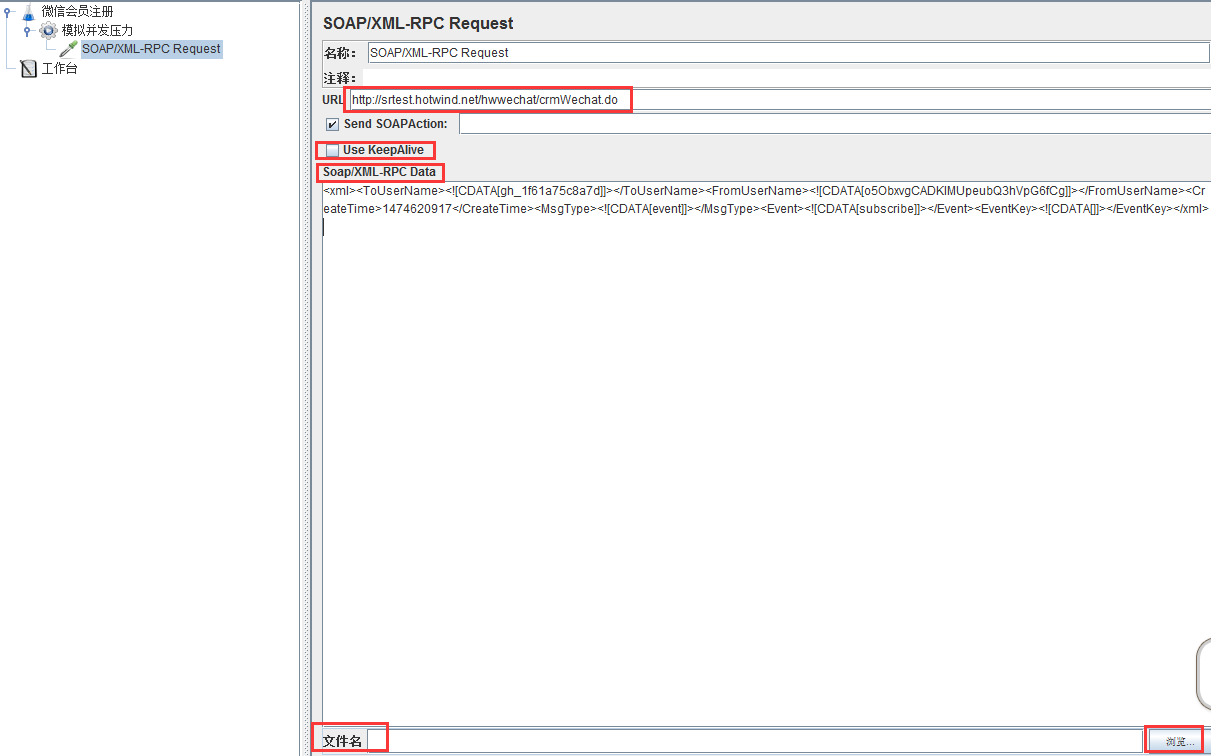Click the SOAPAction value field
Image resolution: width=1211 pixels, height=756 pixels.
pyautogui.click(x=700, y=123)
